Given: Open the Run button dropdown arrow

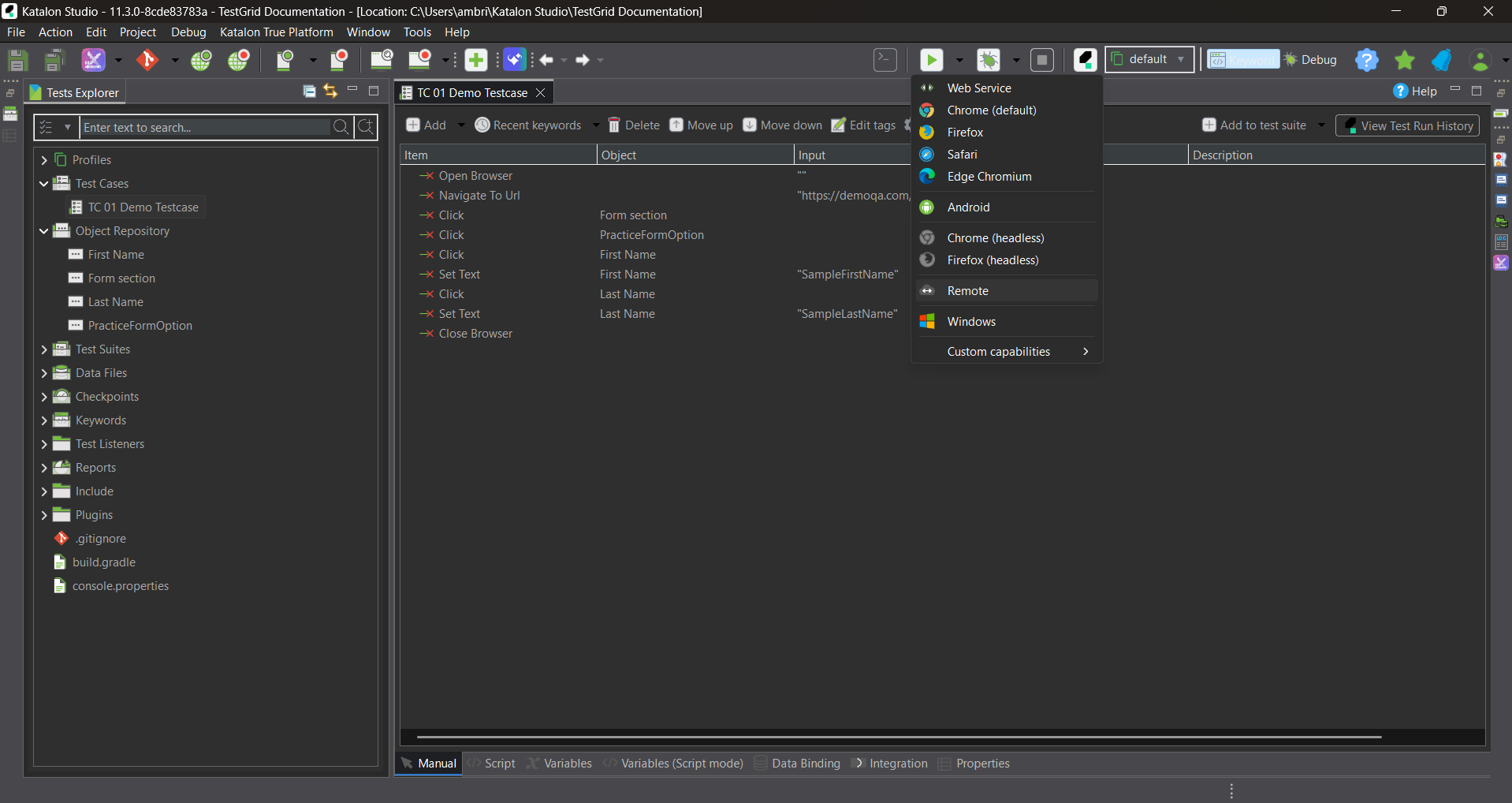Looking at the screenshot, I should point(959,60).
